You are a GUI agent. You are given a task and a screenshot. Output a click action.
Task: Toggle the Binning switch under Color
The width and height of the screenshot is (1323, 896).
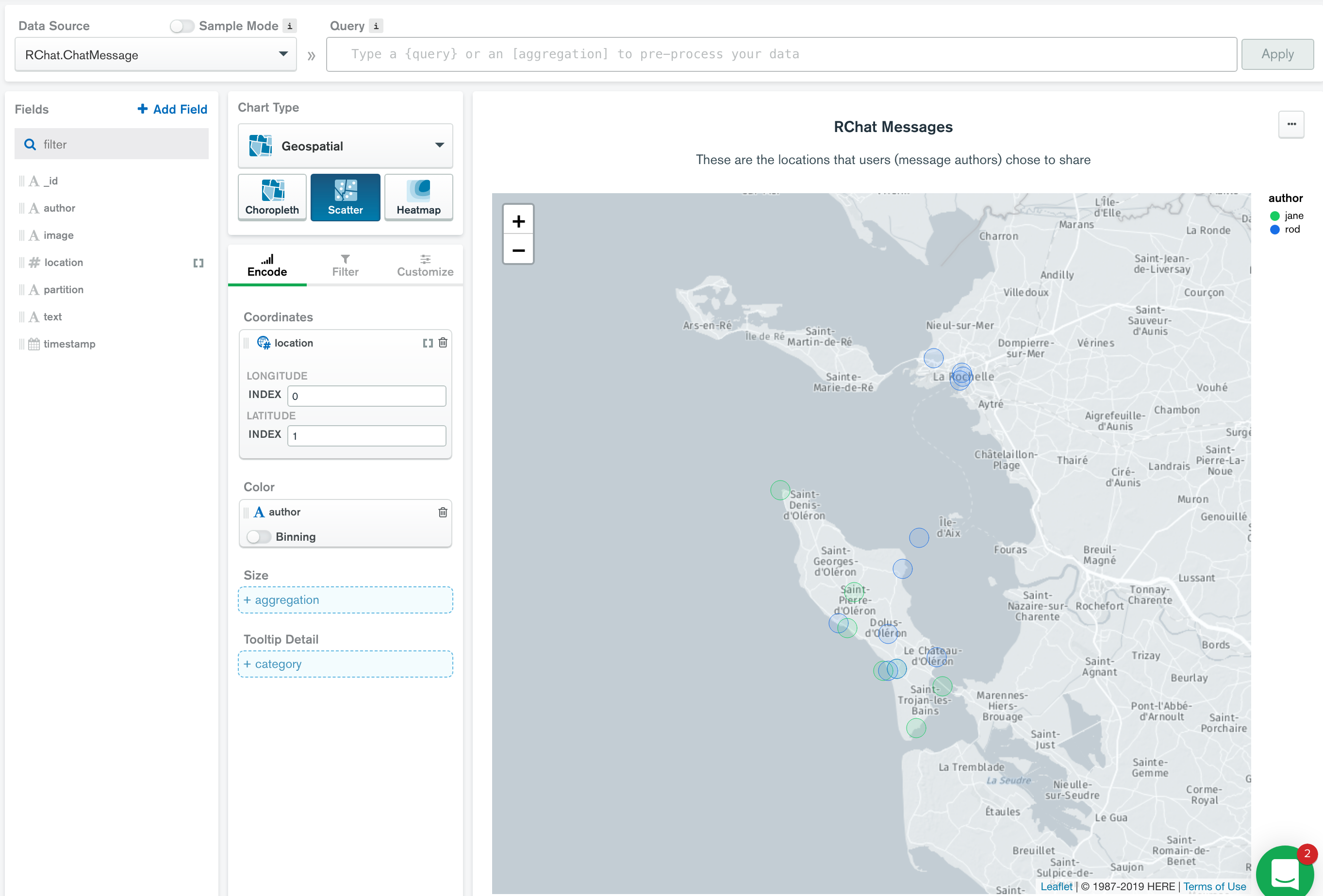click(258, 536)
